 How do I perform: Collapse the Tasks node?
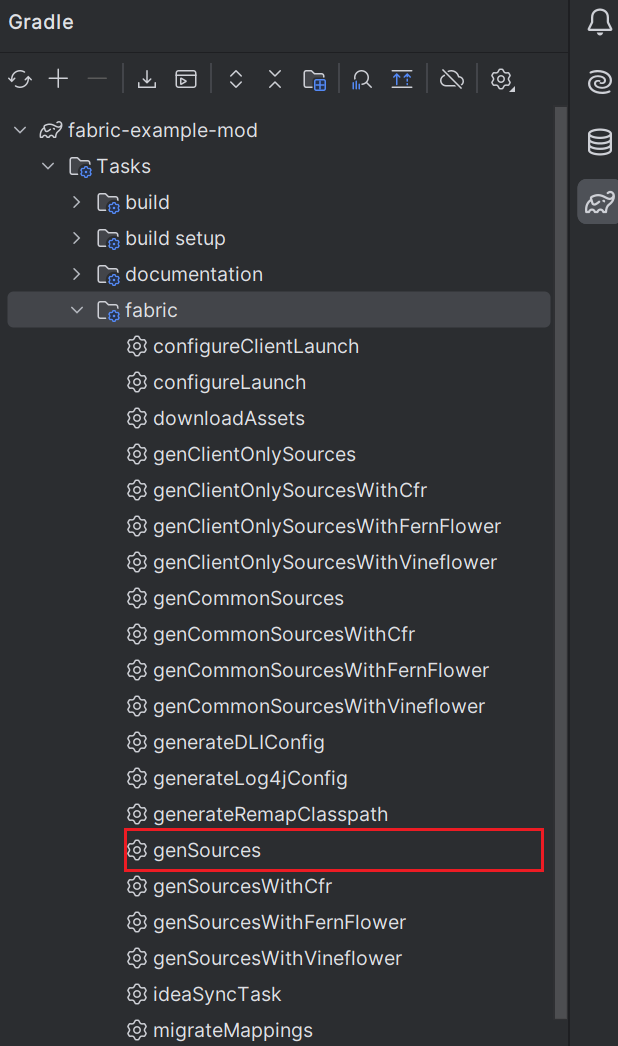[x=48, y=166]
